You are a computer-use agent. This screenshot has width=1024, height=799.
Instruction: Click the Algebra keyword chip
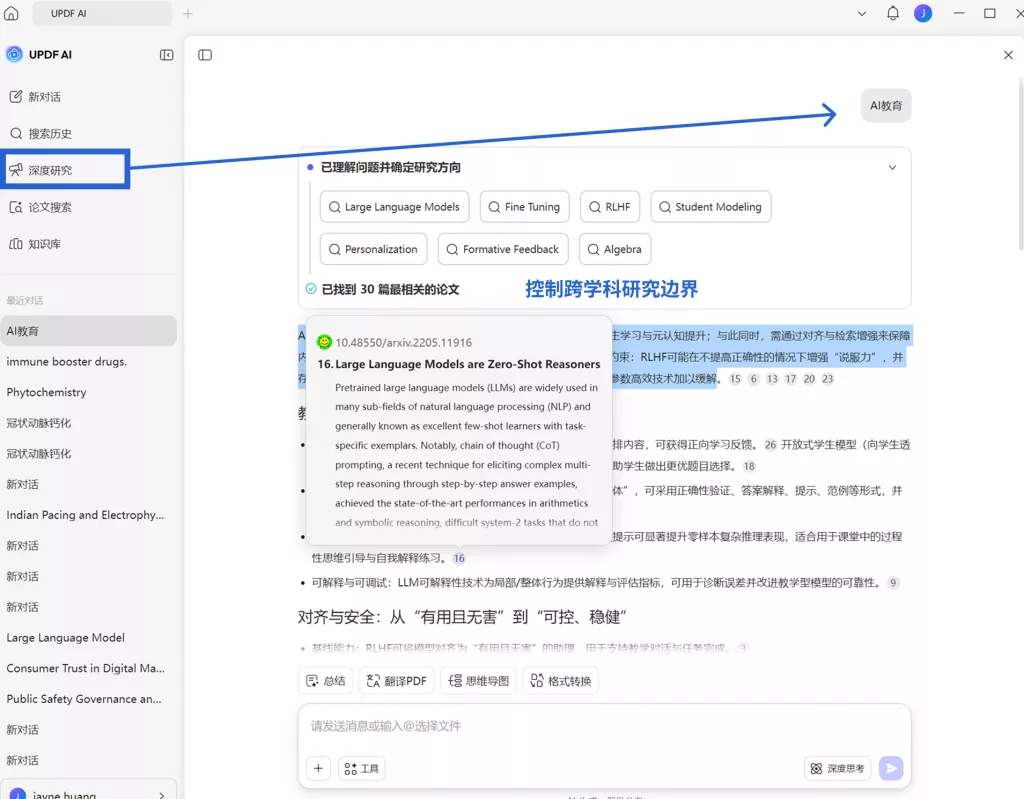tap(615, 249)
